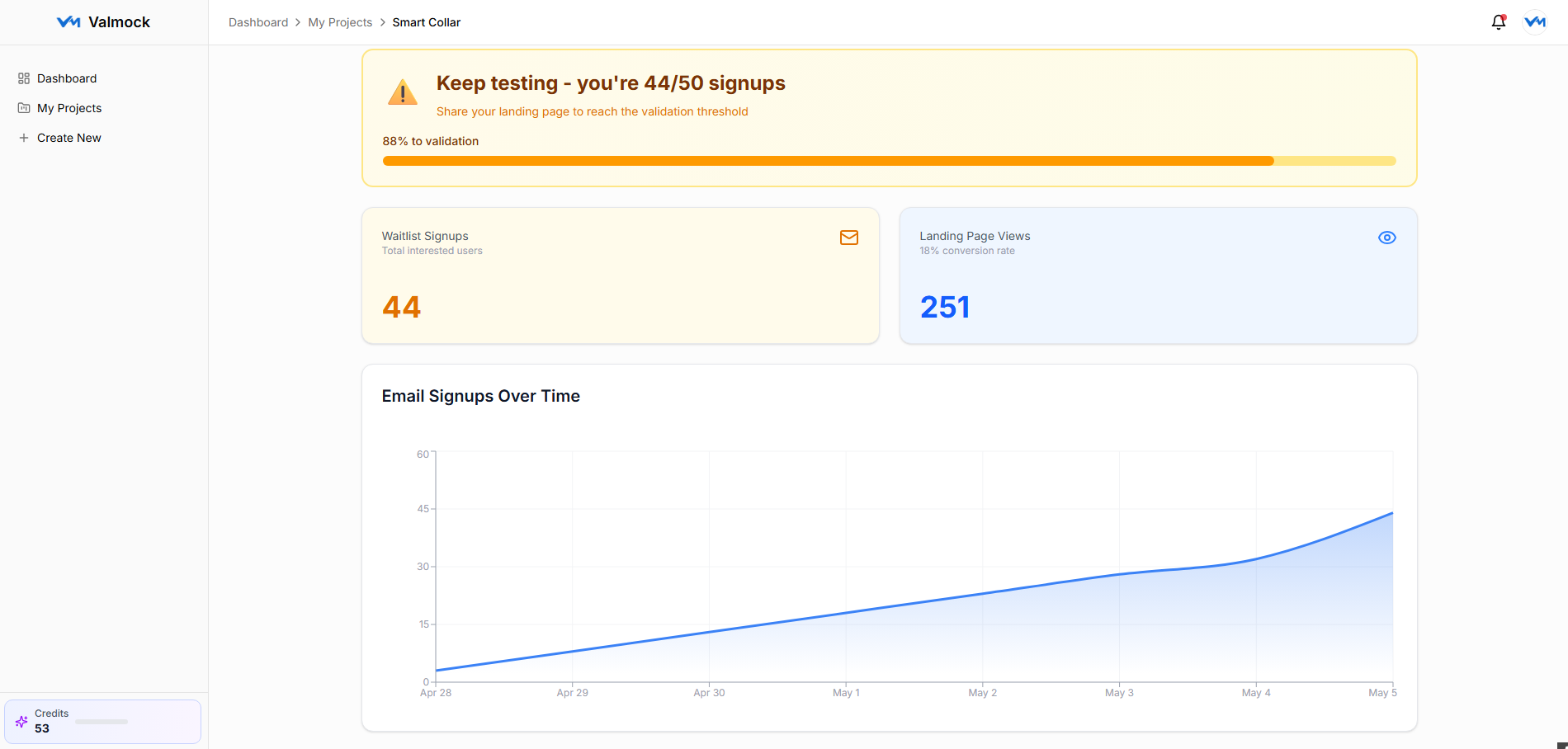The image size is (1568, 749).
Task: Open the user profile avatar
Action: coord(1535,22)
